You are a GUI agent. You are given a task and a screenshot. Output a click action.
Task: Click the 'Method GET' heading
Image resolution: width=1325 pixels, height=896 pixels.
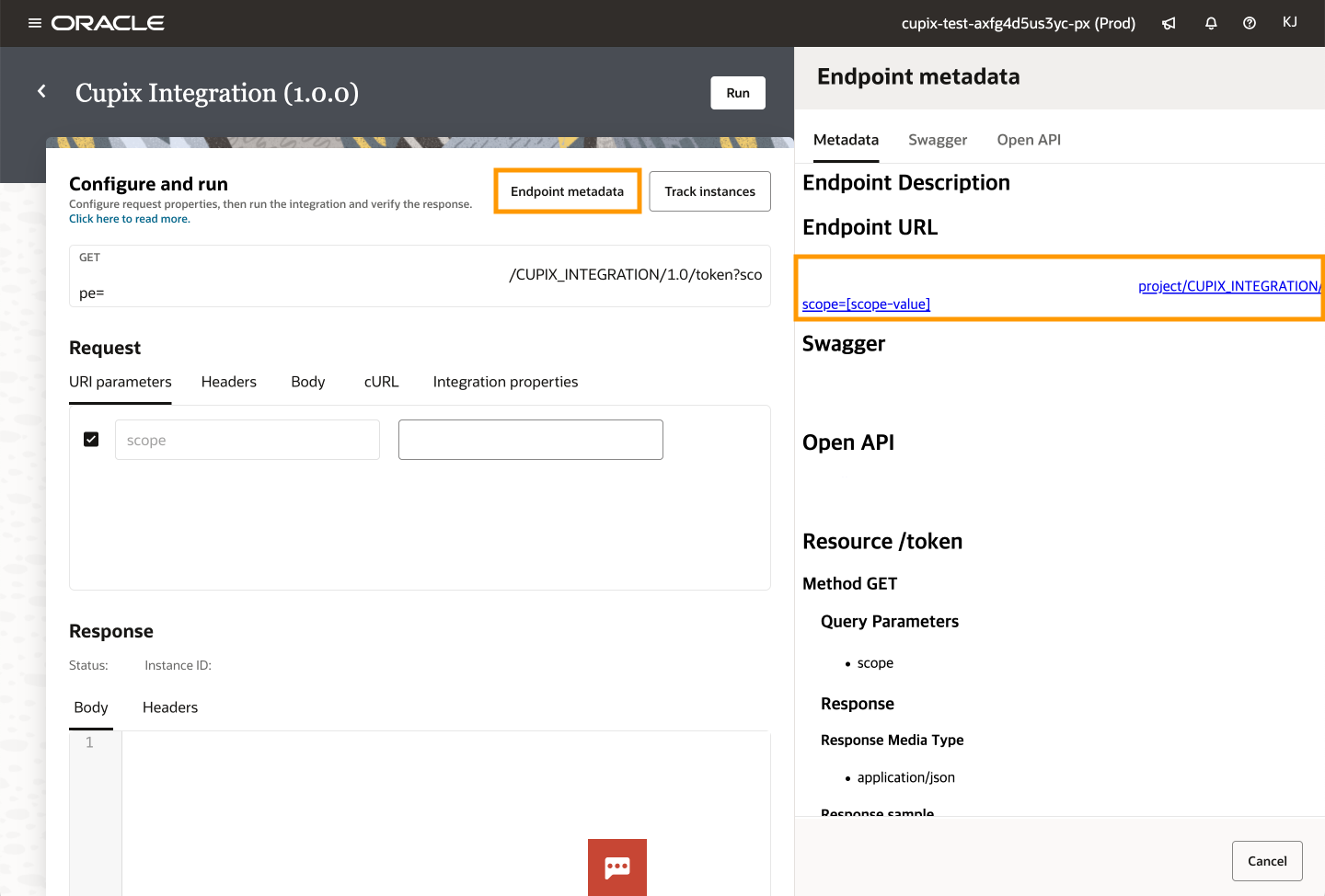850,583
